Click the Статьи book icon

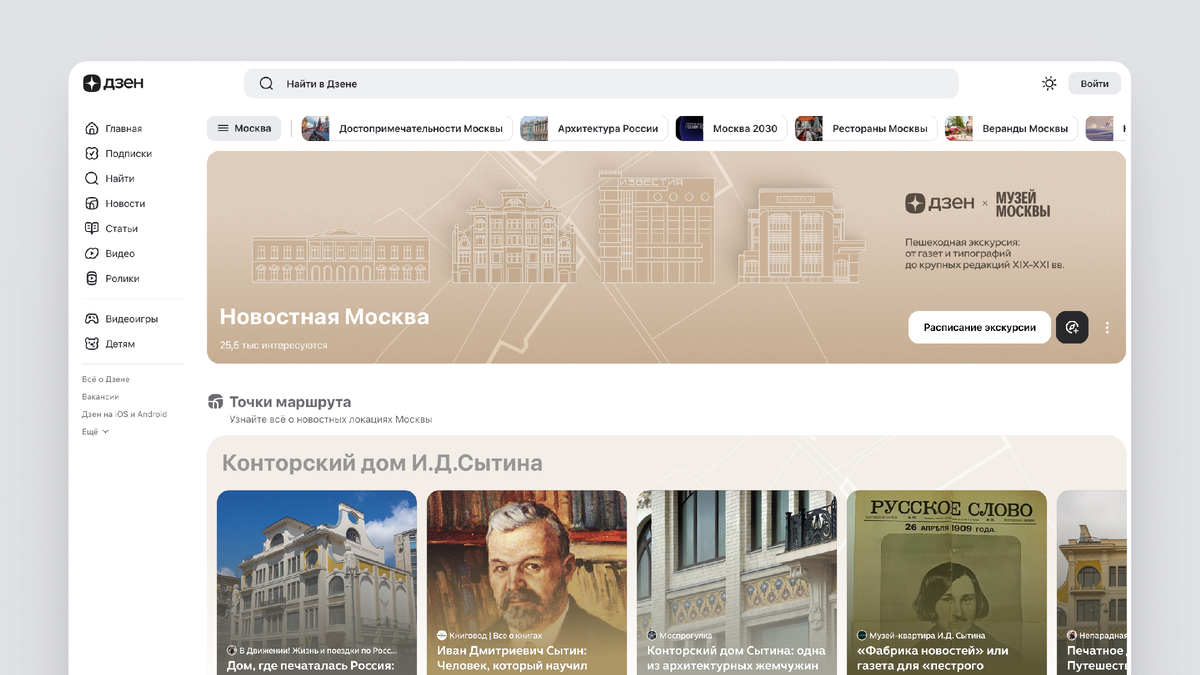click(91, 228)
